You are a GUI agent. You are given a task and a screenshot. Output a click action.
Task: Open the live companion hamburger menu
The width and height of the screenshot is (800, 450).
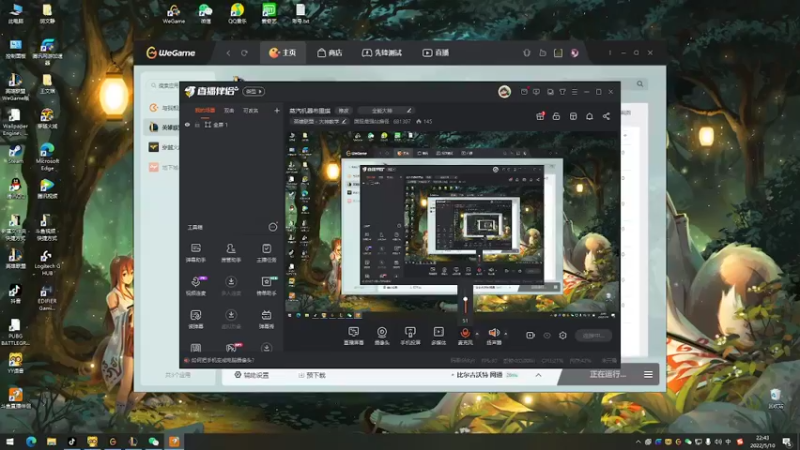click(574, 91)
